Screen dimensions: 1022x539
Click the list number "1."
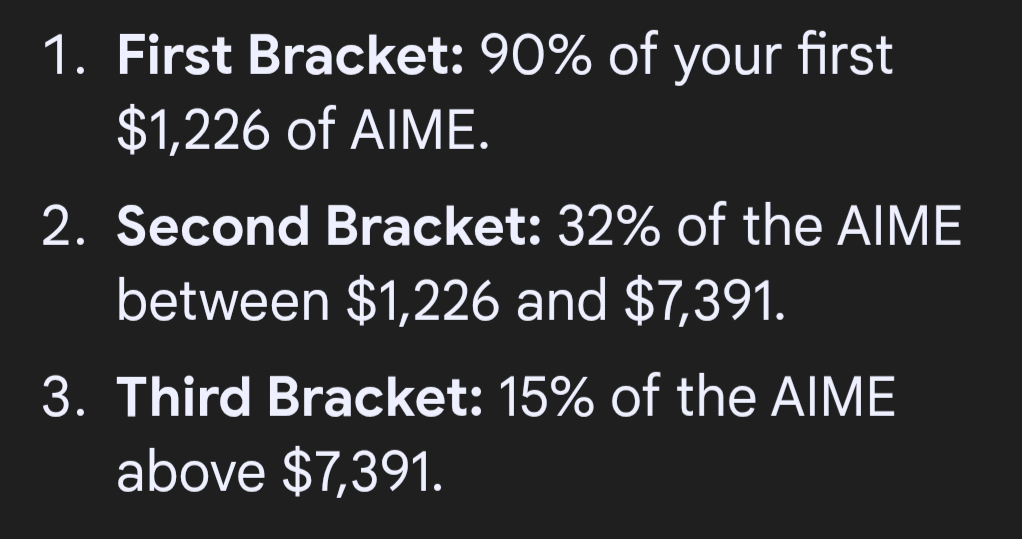(64, 60)
